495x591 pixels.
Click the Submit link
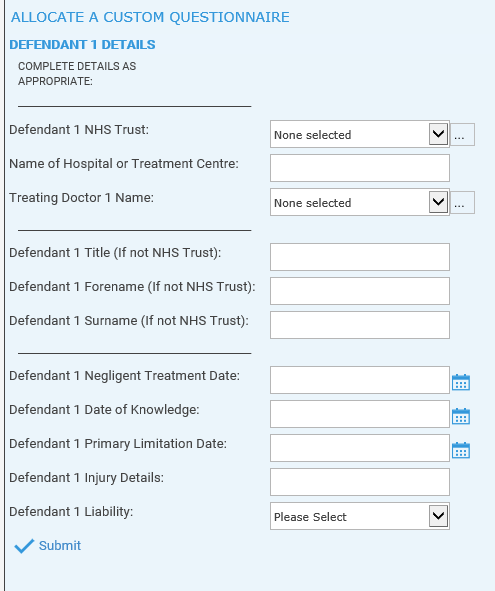(x=60, y=545)
